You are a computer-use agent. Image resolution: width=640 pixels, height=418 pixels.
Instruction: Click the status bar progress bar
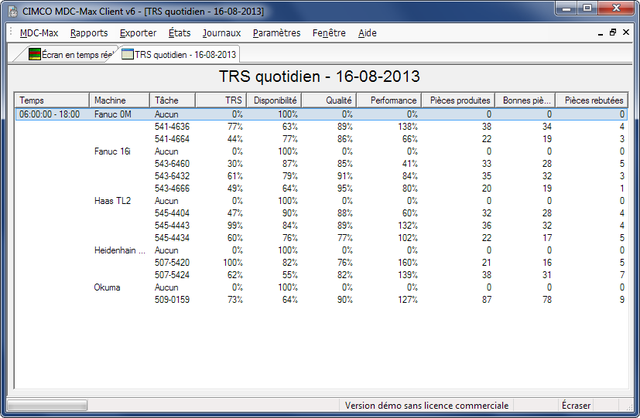tap(47, 405)
